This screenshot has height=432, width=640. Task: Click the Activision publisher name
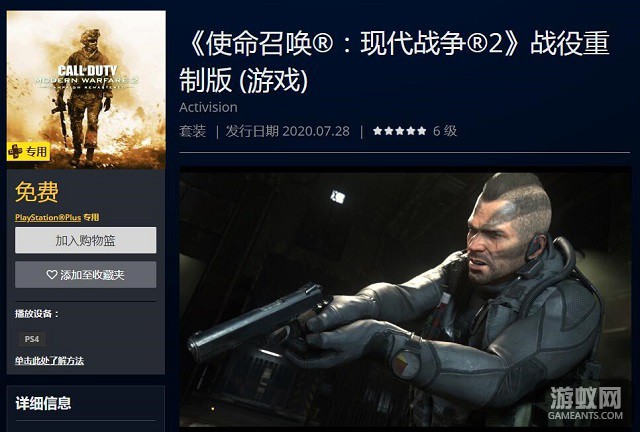208,107
